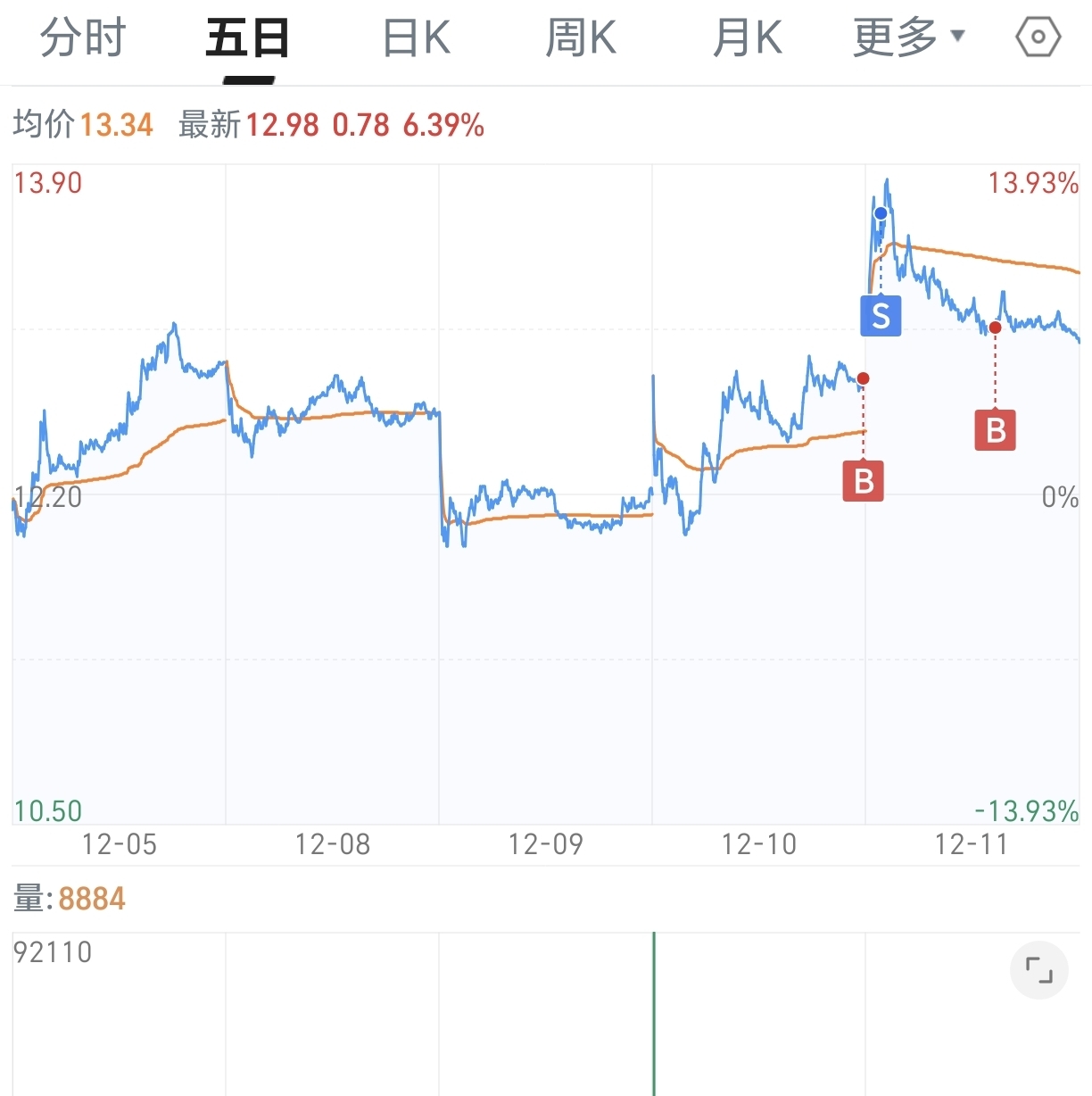The width and height of the screenshot is (1092, 1096).
Task: Select the 五日 tab
Action: 248,37
